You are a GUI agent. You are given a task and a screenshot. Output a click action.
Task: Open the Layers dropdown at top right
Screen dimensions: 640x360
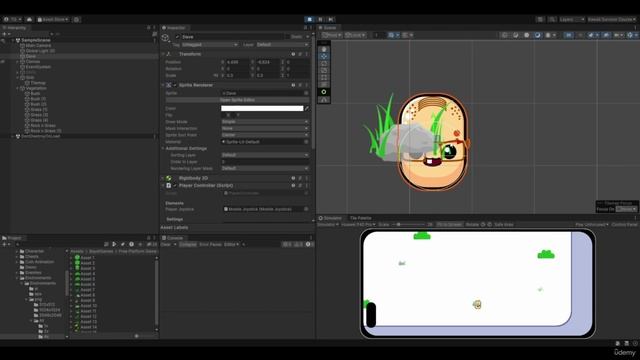pyautogui.click(x=571, y=19)
